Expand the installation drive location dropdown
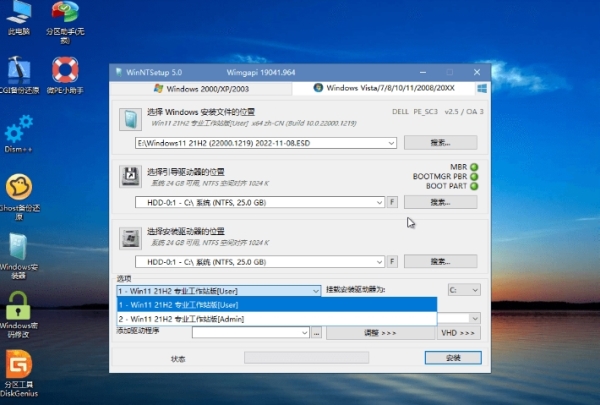The image size is (600, 405). pyautogui.click(x=379, y=262)
